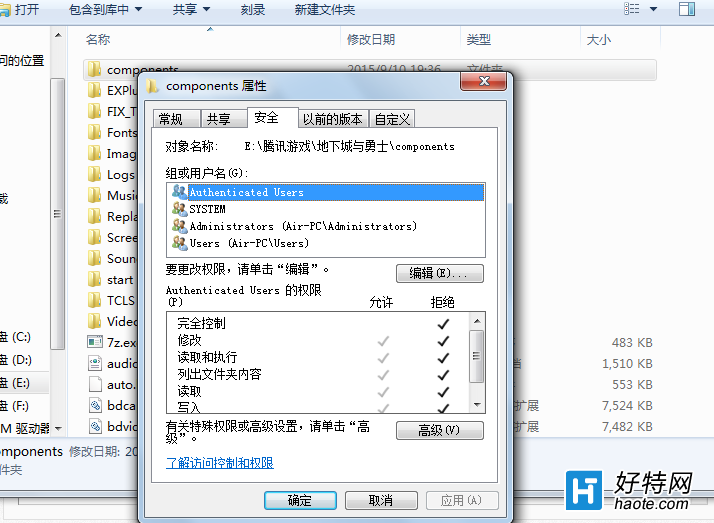714x523 pixels.
Task: Click deny checkmark for 读取和执行
Action: [443, 358]
